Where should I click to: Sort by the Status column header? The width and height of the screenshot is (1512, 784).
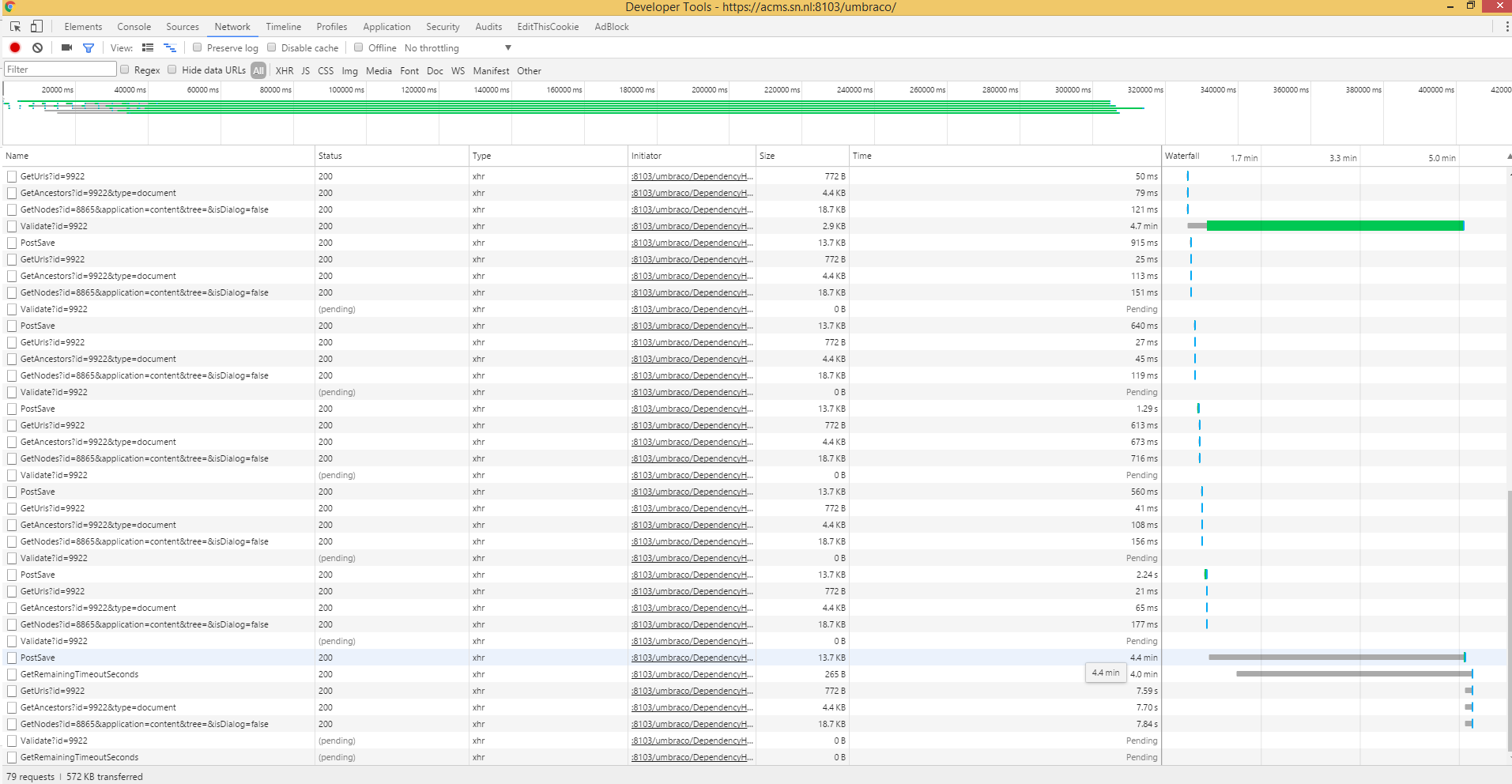pyautogui.click(x=391, y=156)
